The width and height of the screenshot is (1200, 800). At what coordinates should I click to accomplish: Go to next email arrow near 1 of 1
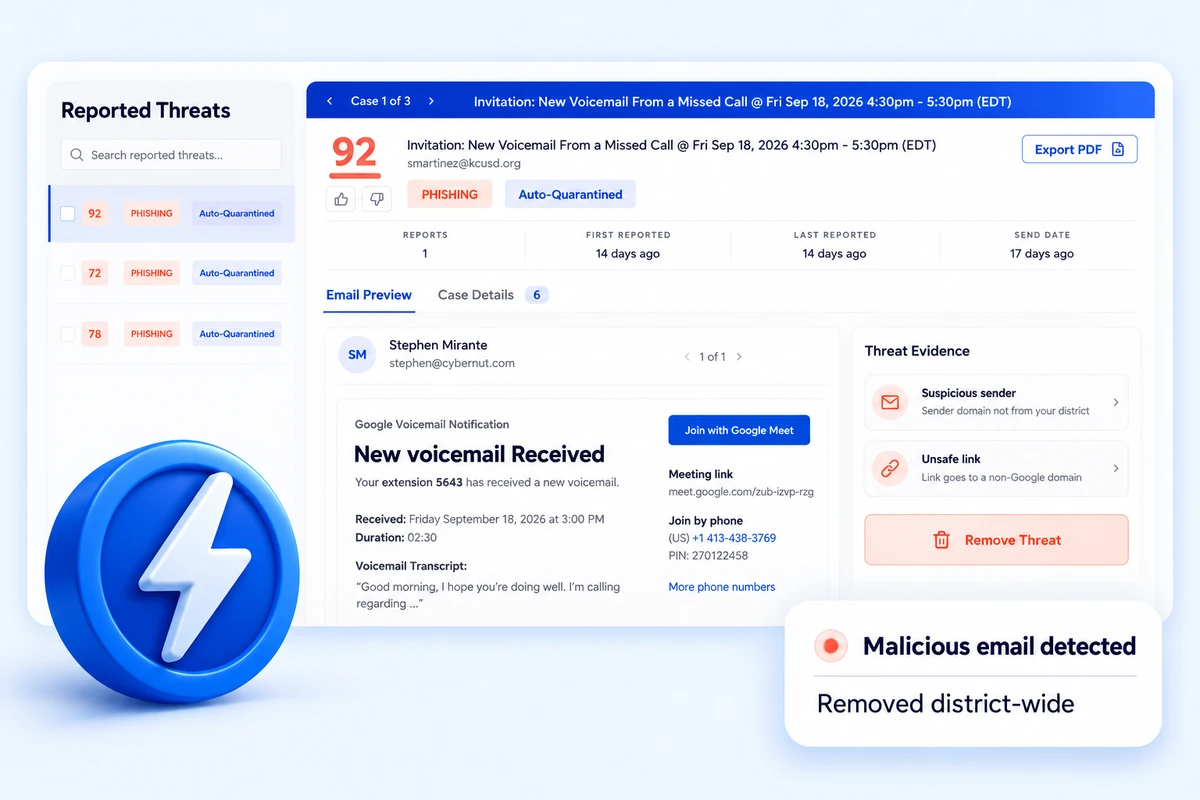(x=739, y=356)
